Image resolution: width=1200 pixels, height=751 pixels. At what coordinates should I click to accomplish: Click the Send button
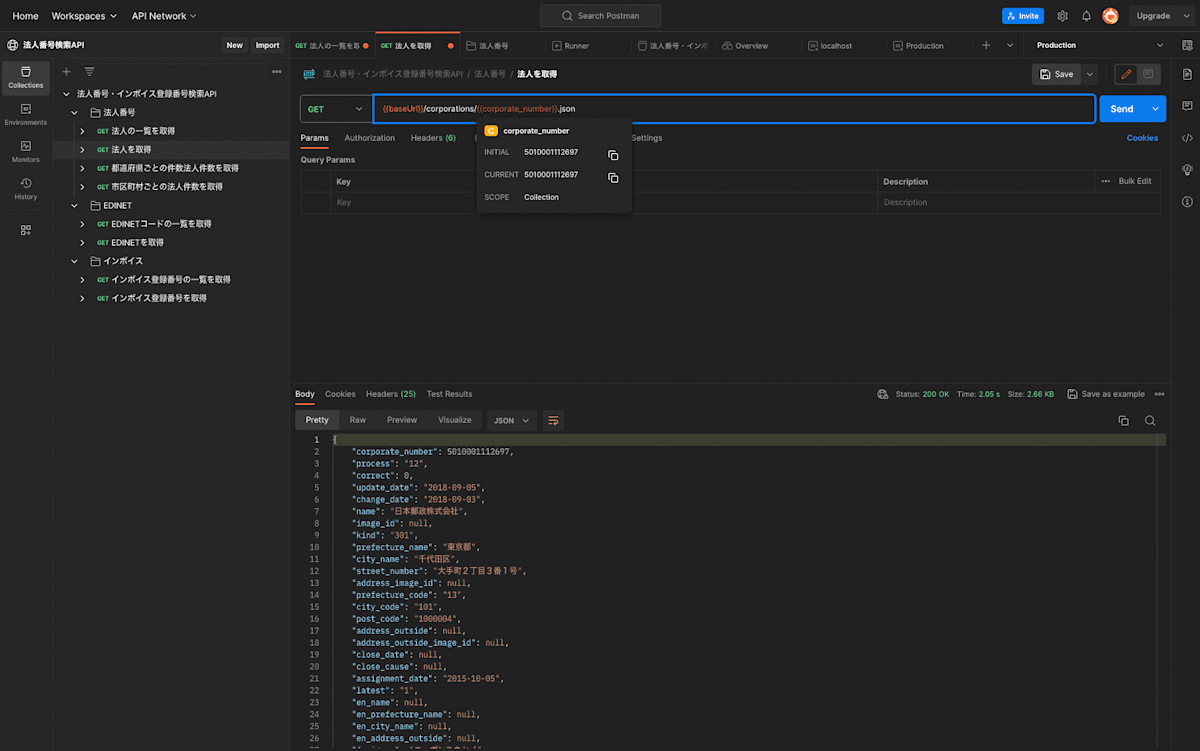coord(1121,109)
